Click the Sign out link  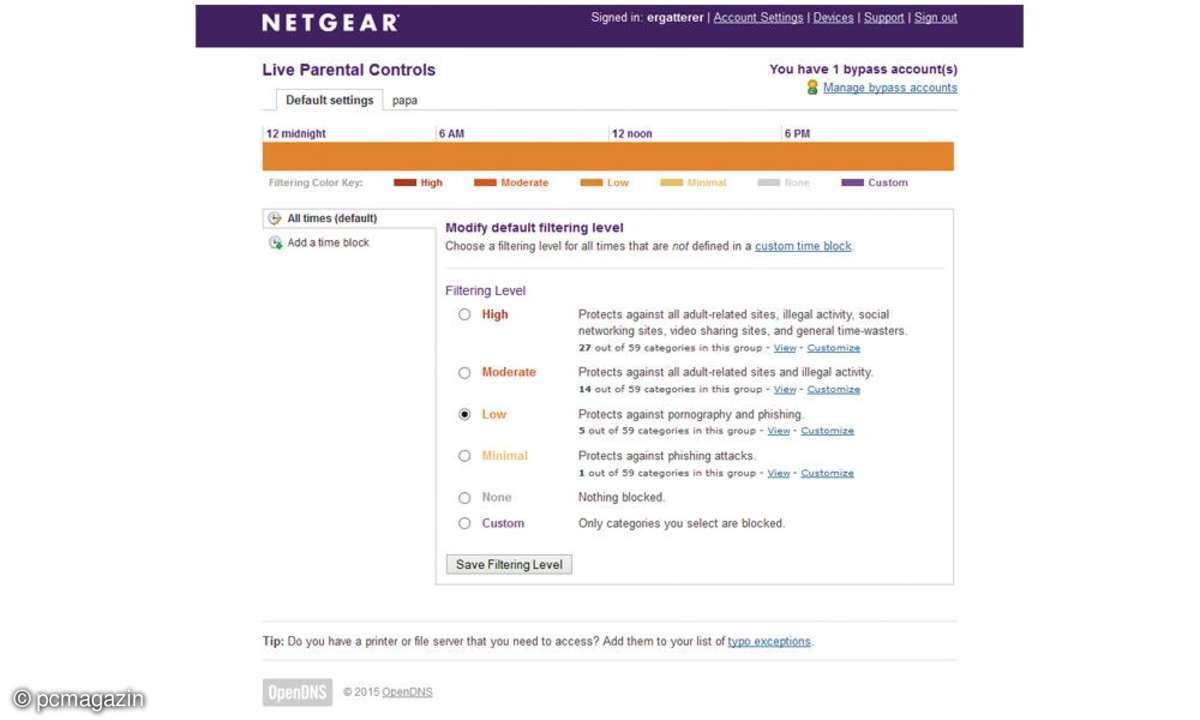point(936,18)
